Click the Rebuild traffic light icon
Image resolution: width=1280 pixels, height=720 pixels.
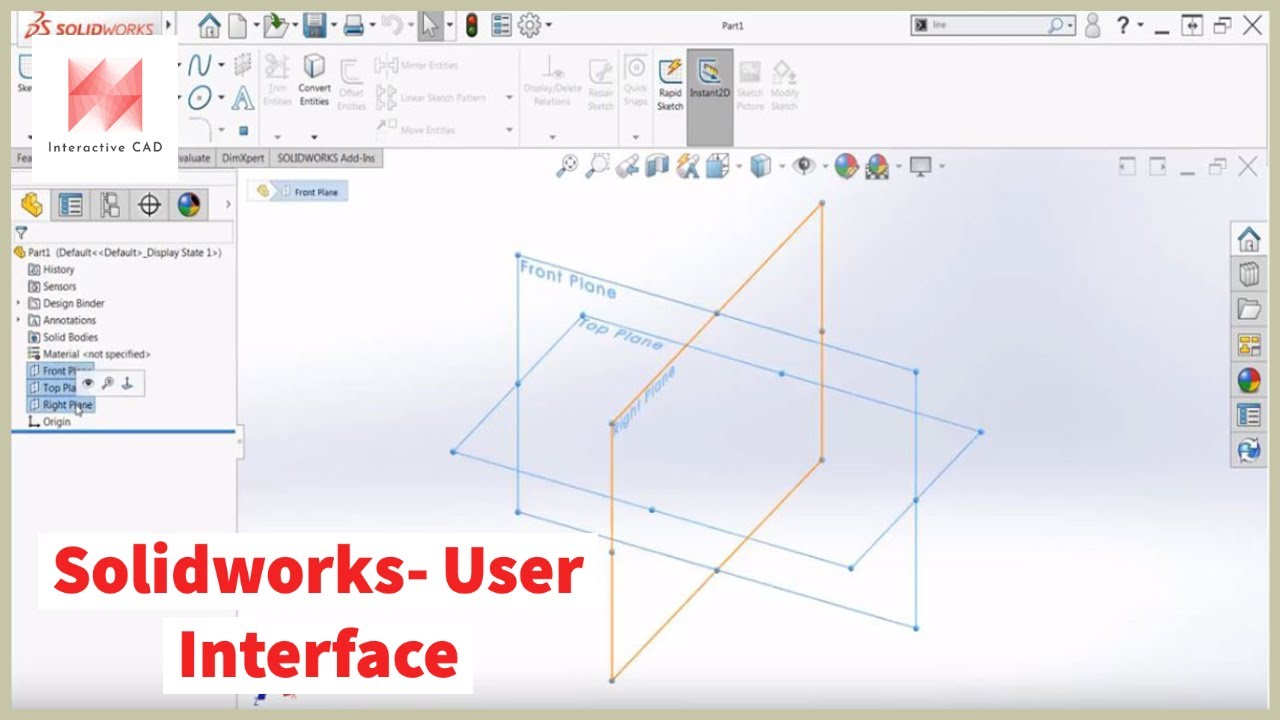point(472,26)
